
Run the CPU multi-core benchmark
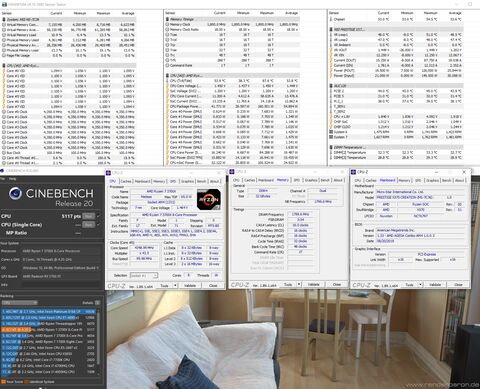[88, 216]
